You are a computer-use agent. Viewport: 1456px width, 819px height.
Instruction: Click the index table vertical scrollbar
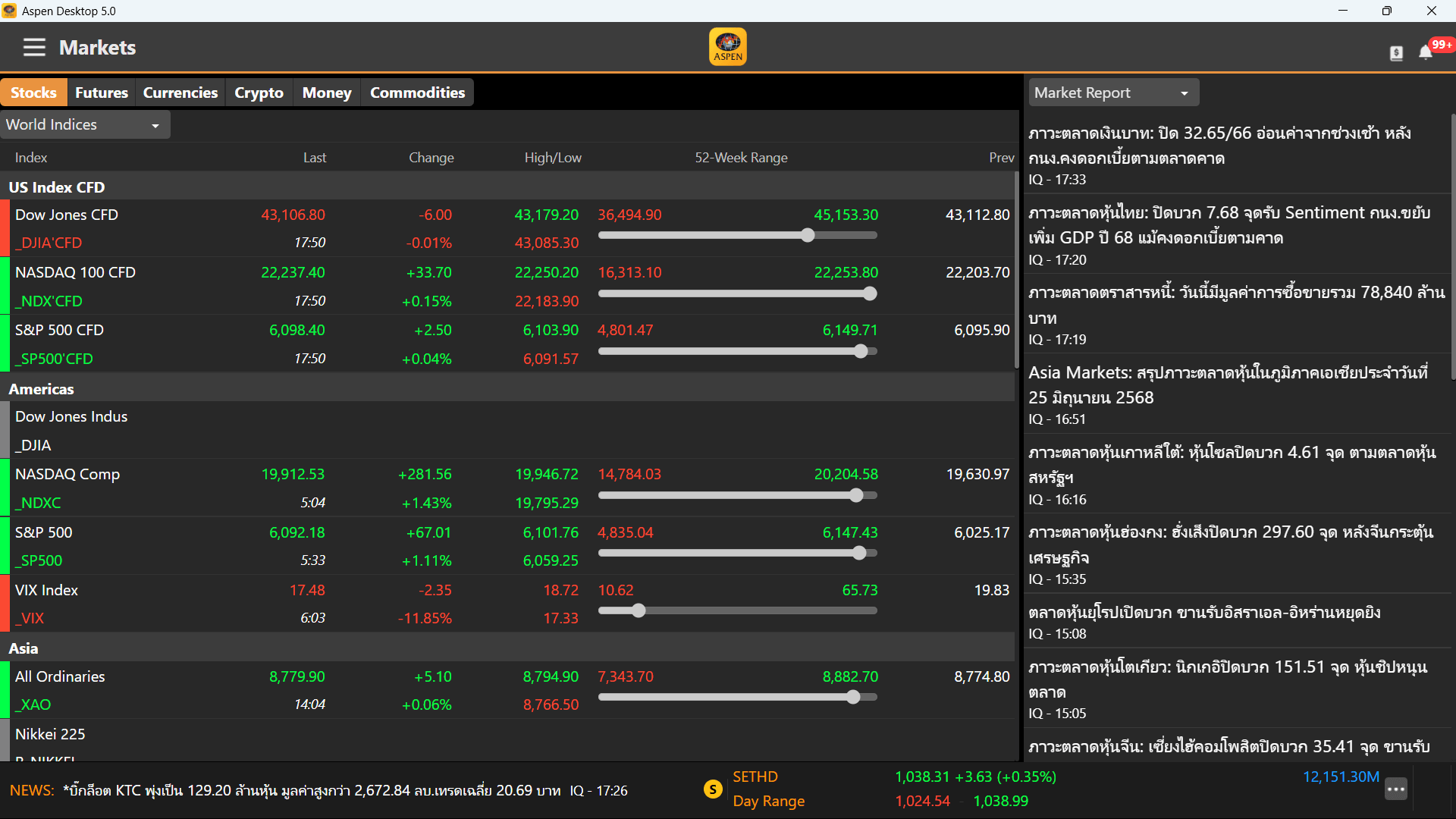click(x=1017, y=271)
